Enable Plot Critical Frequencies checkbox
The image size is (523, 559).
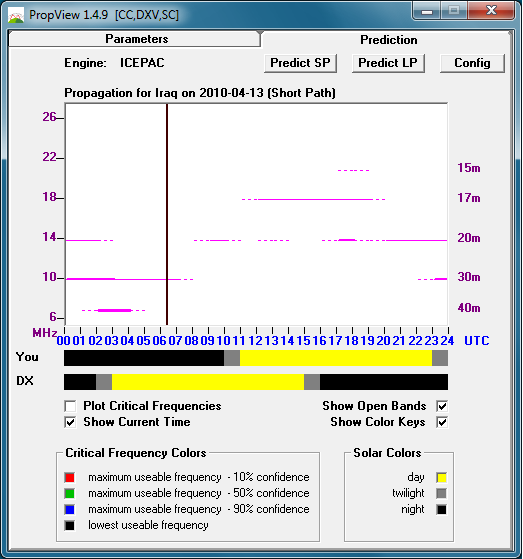click(70, 406)
